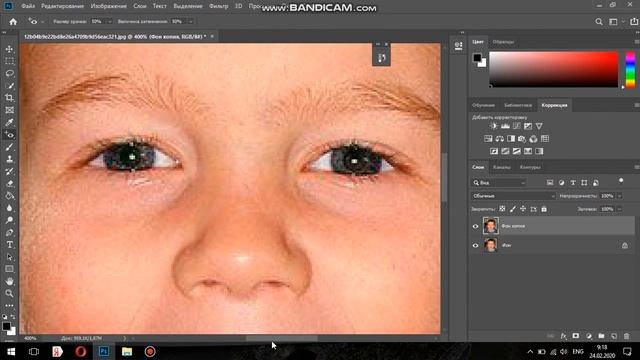Open tool preset picker arrow
This screenshot has width=640, height=360.
(42, 22)
